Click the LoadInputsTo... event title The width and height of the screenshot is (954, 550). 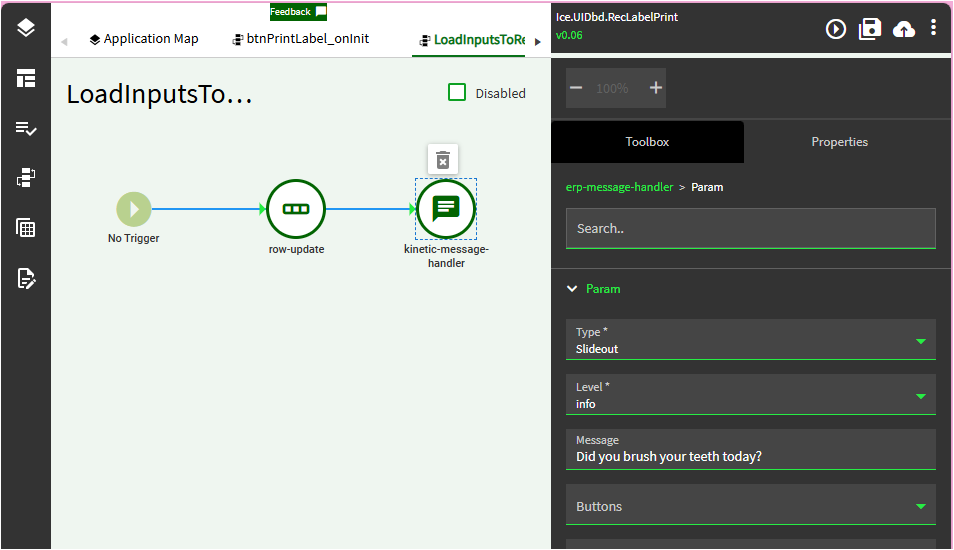coord(159,94)
